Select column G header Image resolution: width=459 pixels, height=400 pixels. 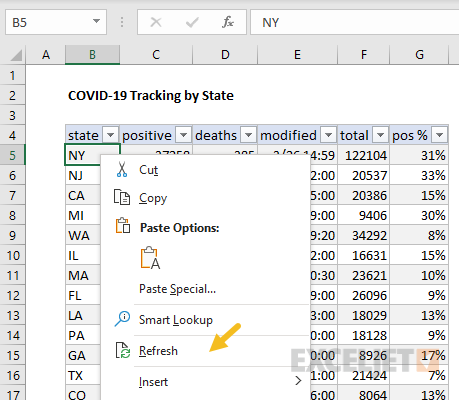point(419,55)
